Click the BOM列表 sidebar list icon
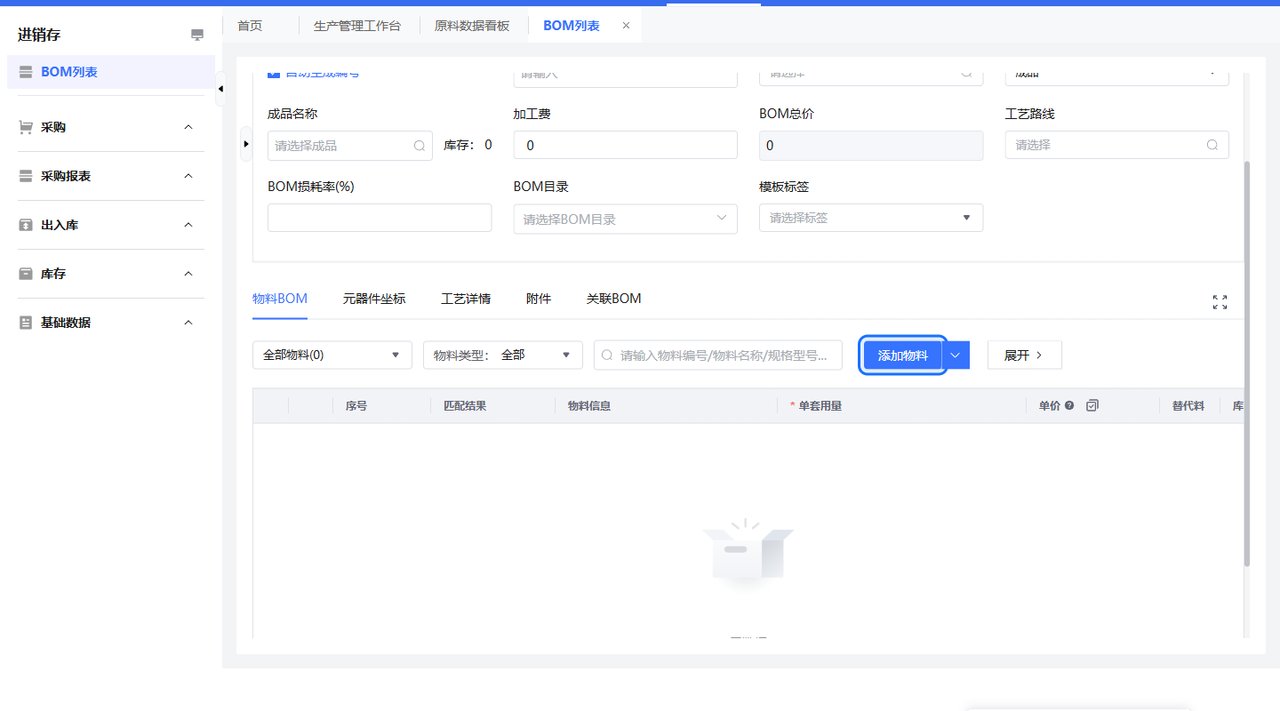1280x711 pixels. [26, 72]
